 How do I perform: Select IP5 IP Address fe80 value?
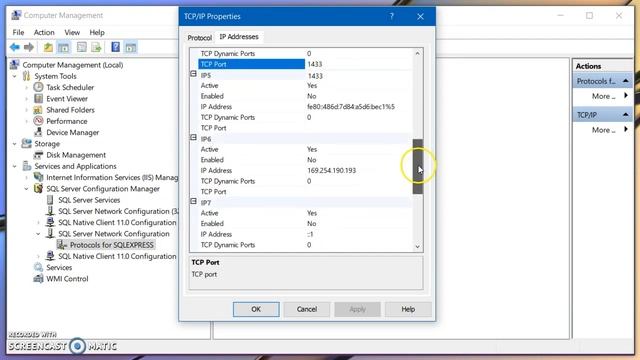351,107
